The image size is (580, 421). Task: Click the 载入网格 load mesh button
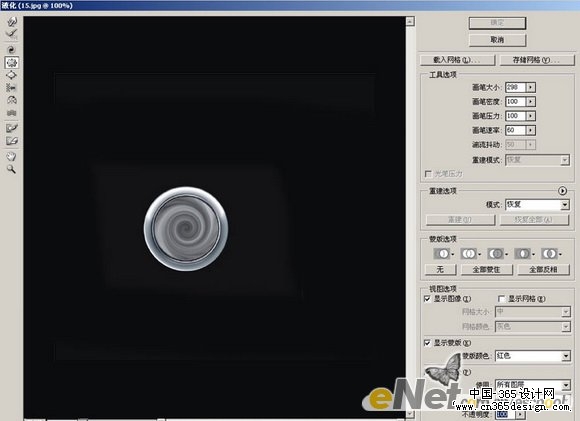(x=457, y=60)
